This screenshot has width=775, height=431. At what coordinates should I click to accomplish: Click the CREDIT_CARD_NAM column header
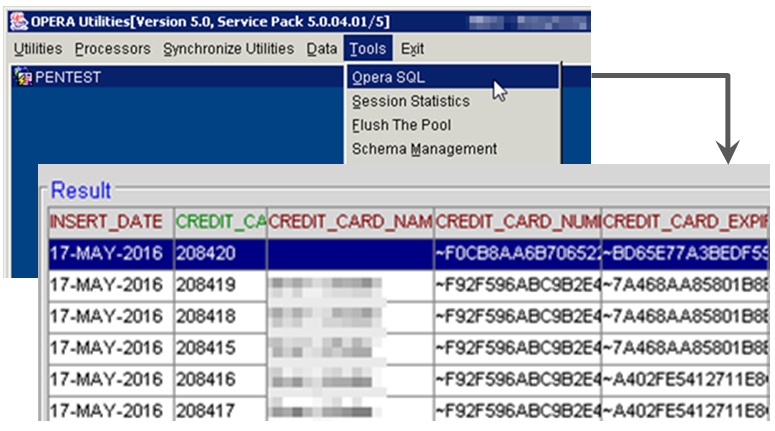350,222
